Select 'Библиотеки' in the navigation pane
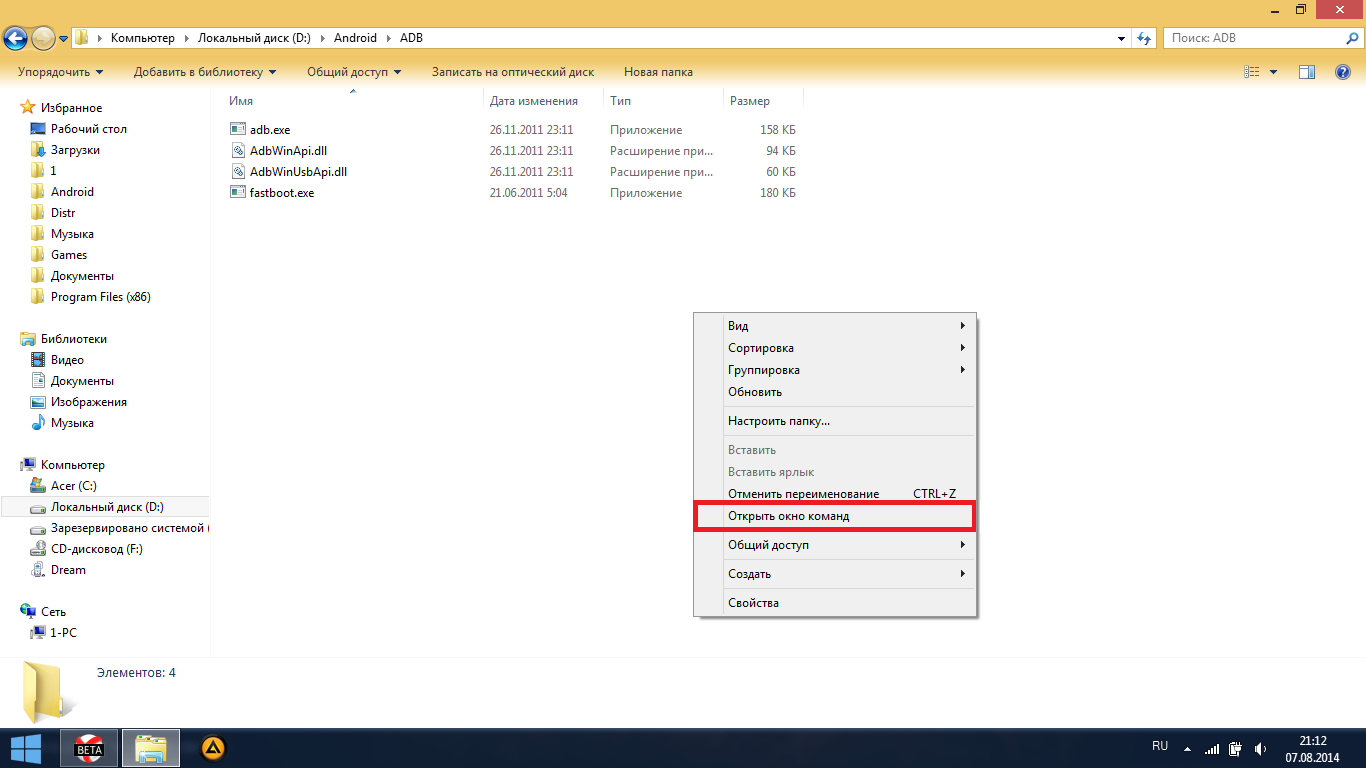The width and height of the screenshot is (1366, 768). pyautogui.click(x=74, y=338)
